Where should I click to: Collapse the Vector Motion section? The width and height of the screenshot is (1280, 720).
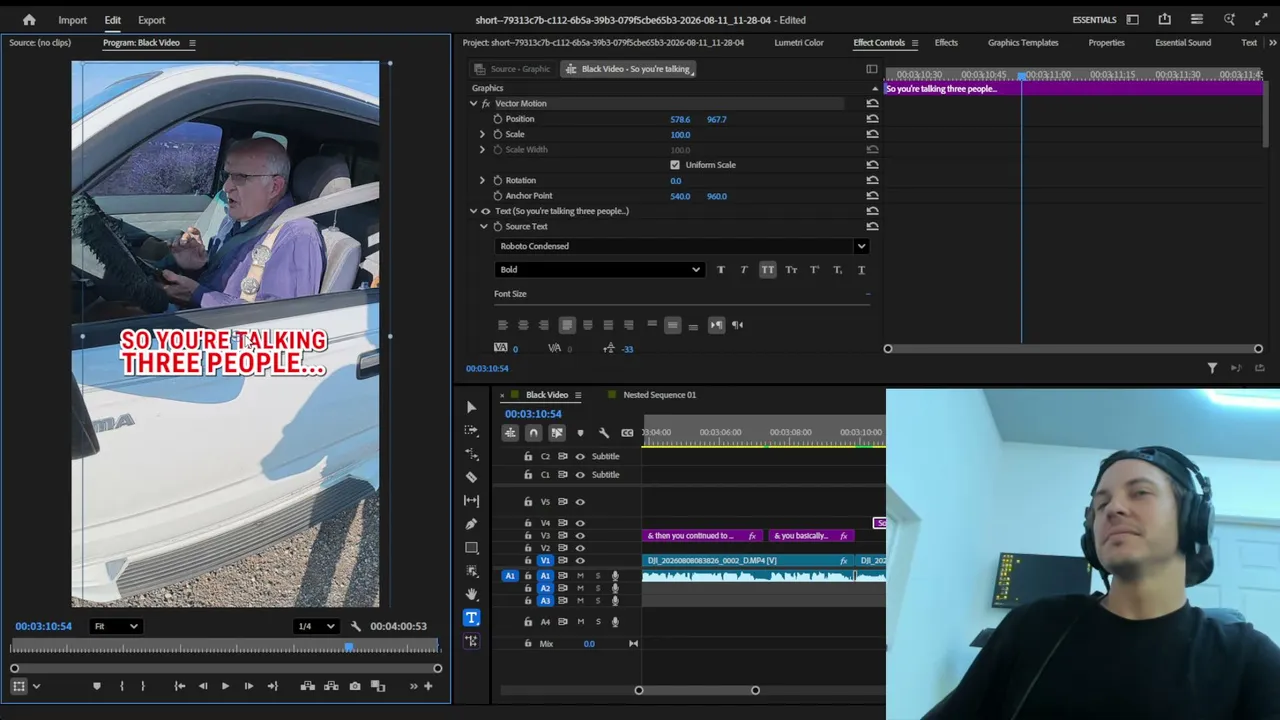coord(474,104)
